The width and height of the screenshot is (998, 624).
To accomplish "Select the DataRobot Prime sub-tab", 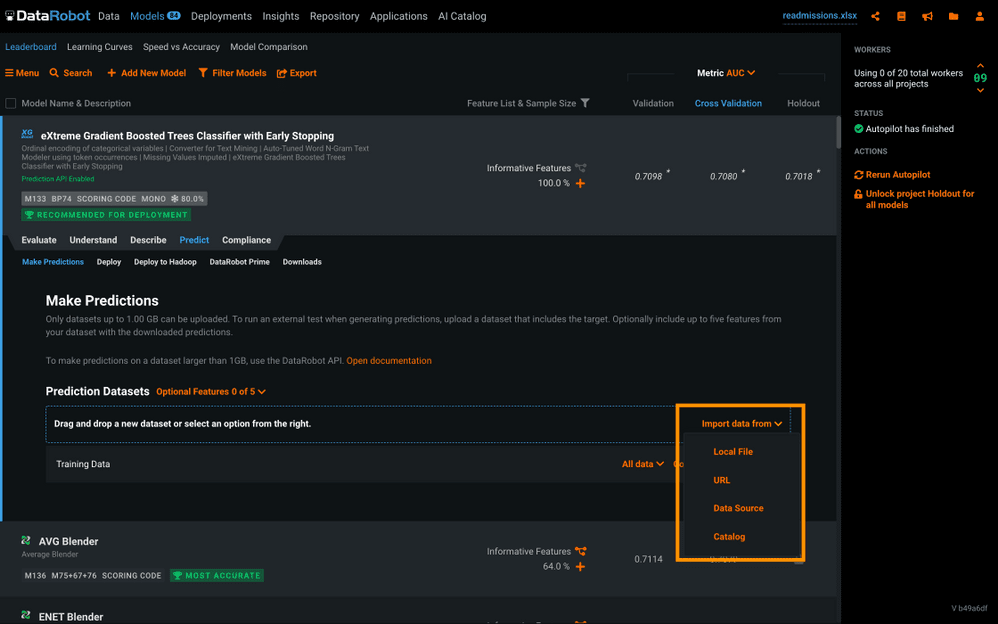I will (239, 262).
